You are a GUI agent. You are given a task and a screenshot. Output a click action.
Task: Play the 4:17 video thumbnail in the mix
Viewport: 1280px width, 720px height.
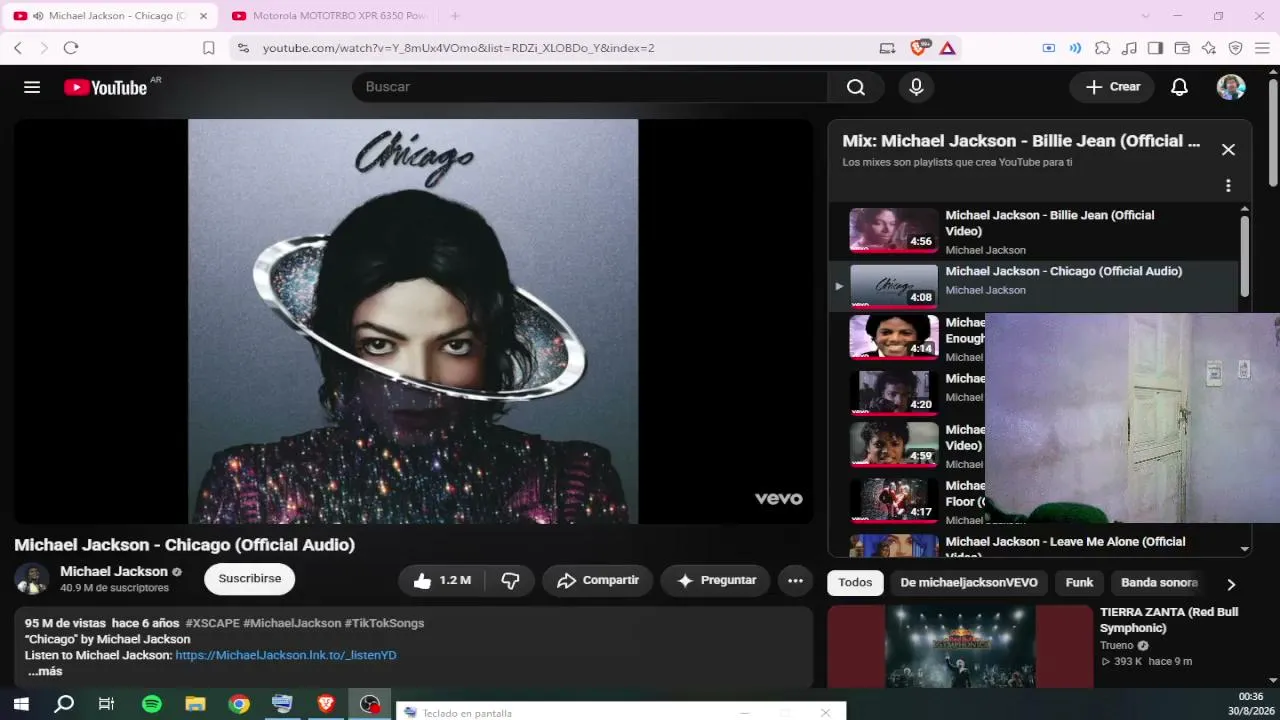894,500
